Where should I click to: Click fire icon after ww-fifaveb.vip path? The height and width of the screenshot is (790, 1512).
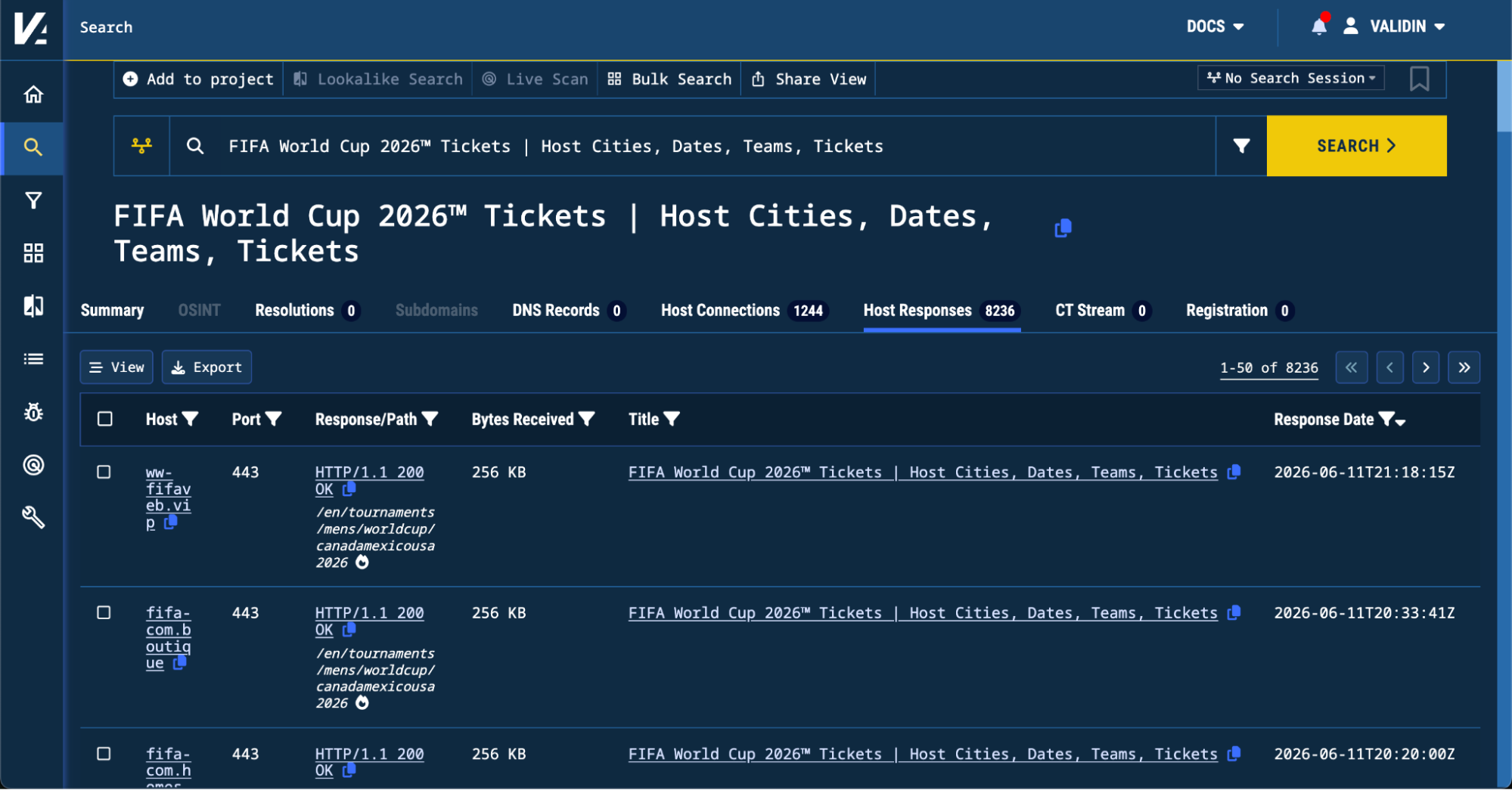tap(362, 562)
